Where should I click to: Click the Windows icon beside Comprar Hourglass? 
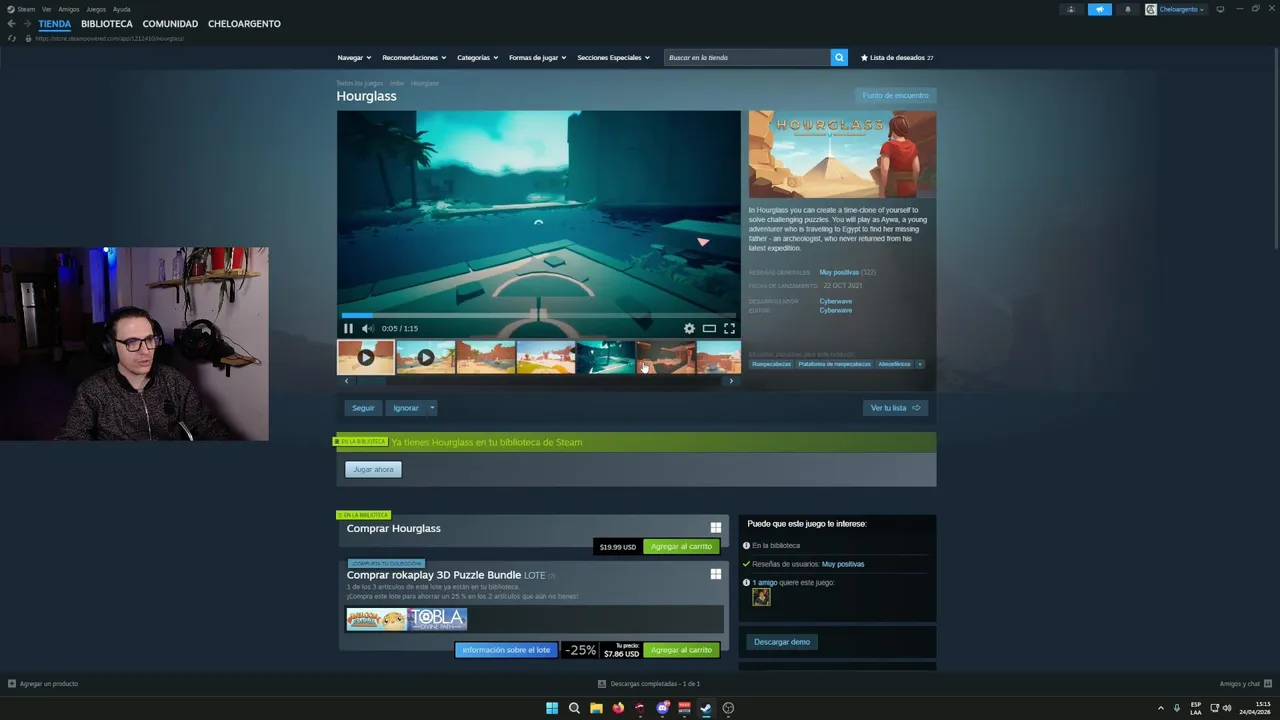(715, 528)
